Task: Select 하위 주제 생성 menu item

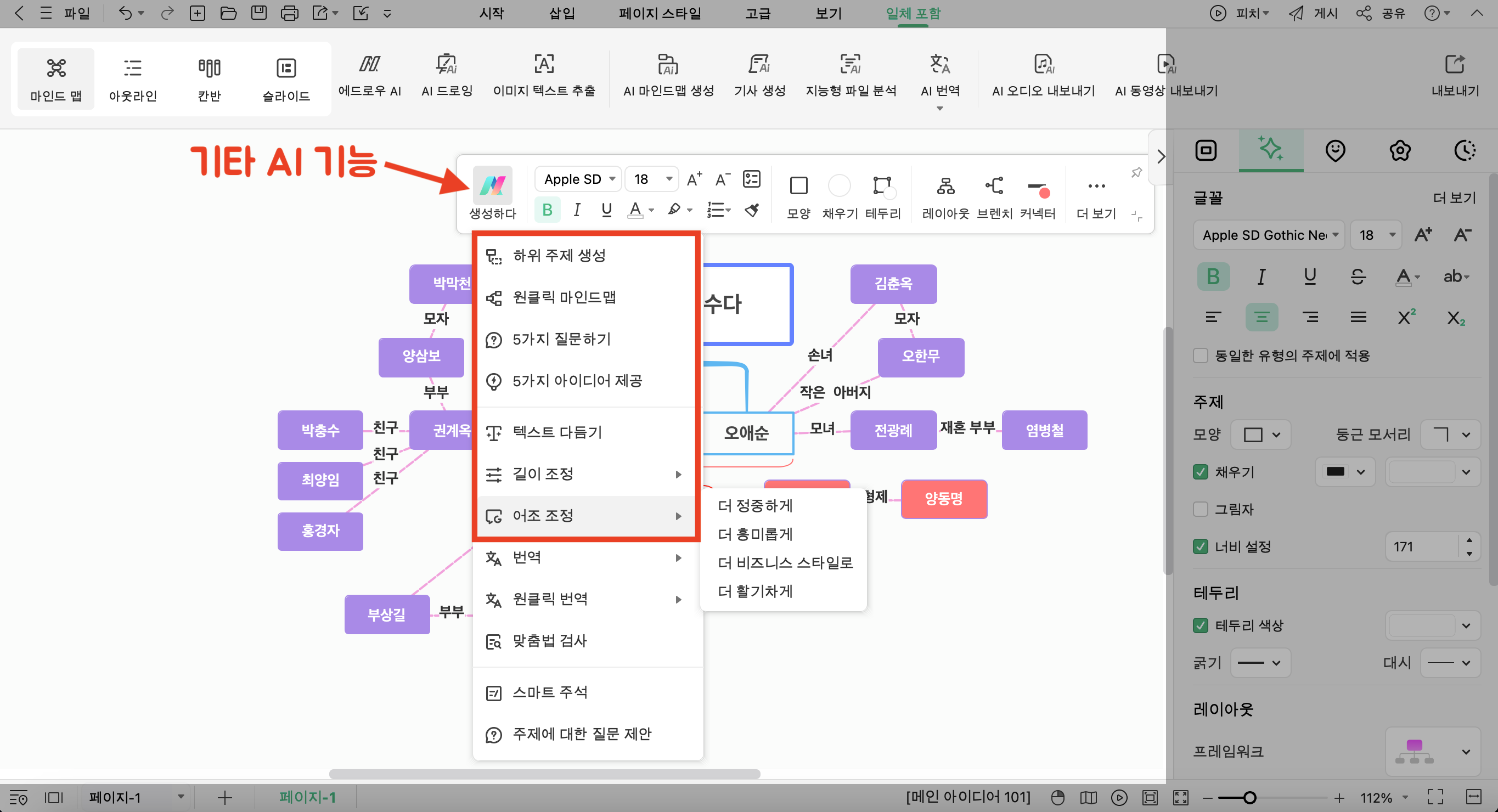Action: (x=586, y=256)
